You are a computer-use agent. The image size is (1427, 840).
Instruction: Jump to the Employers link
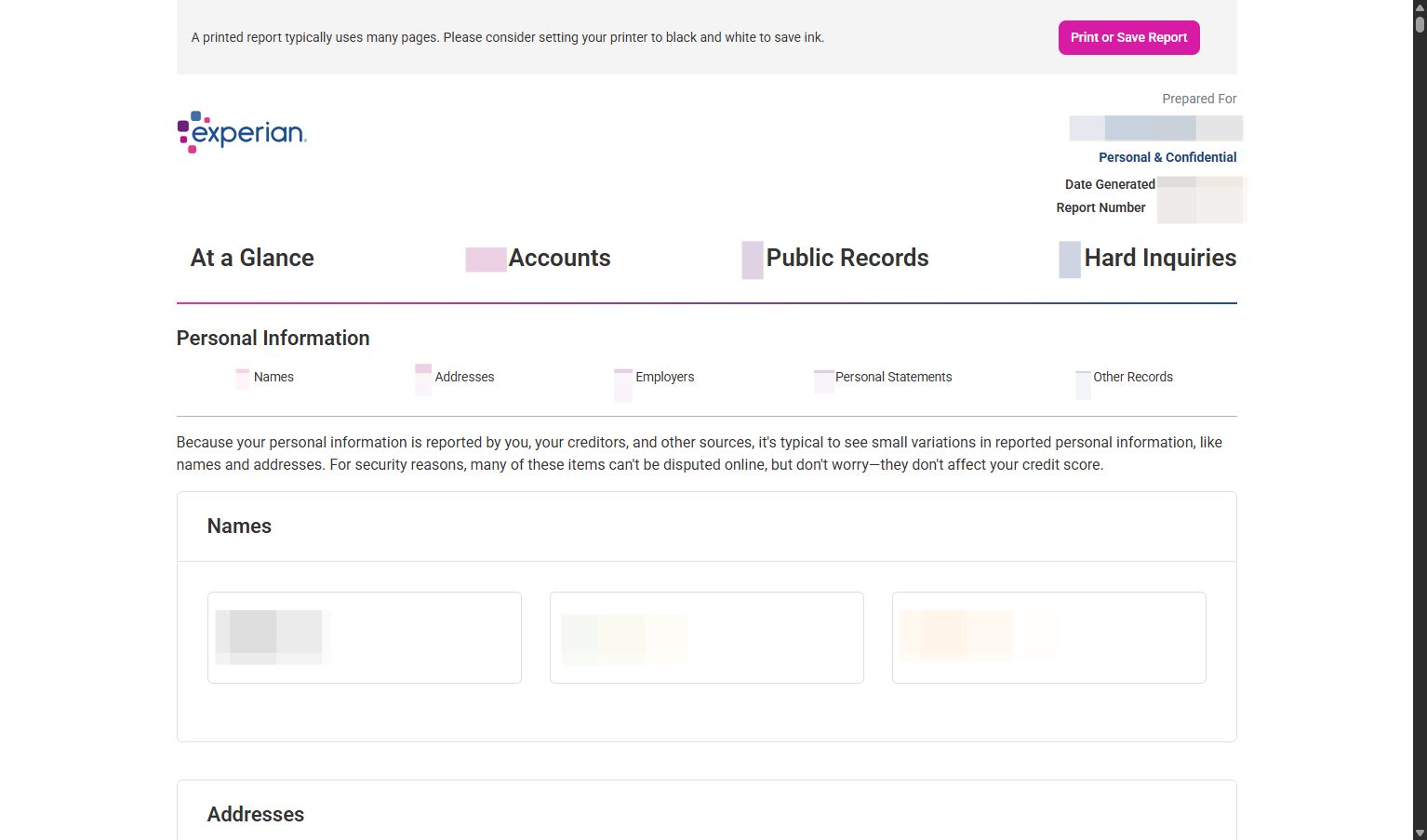pos(665,377)
